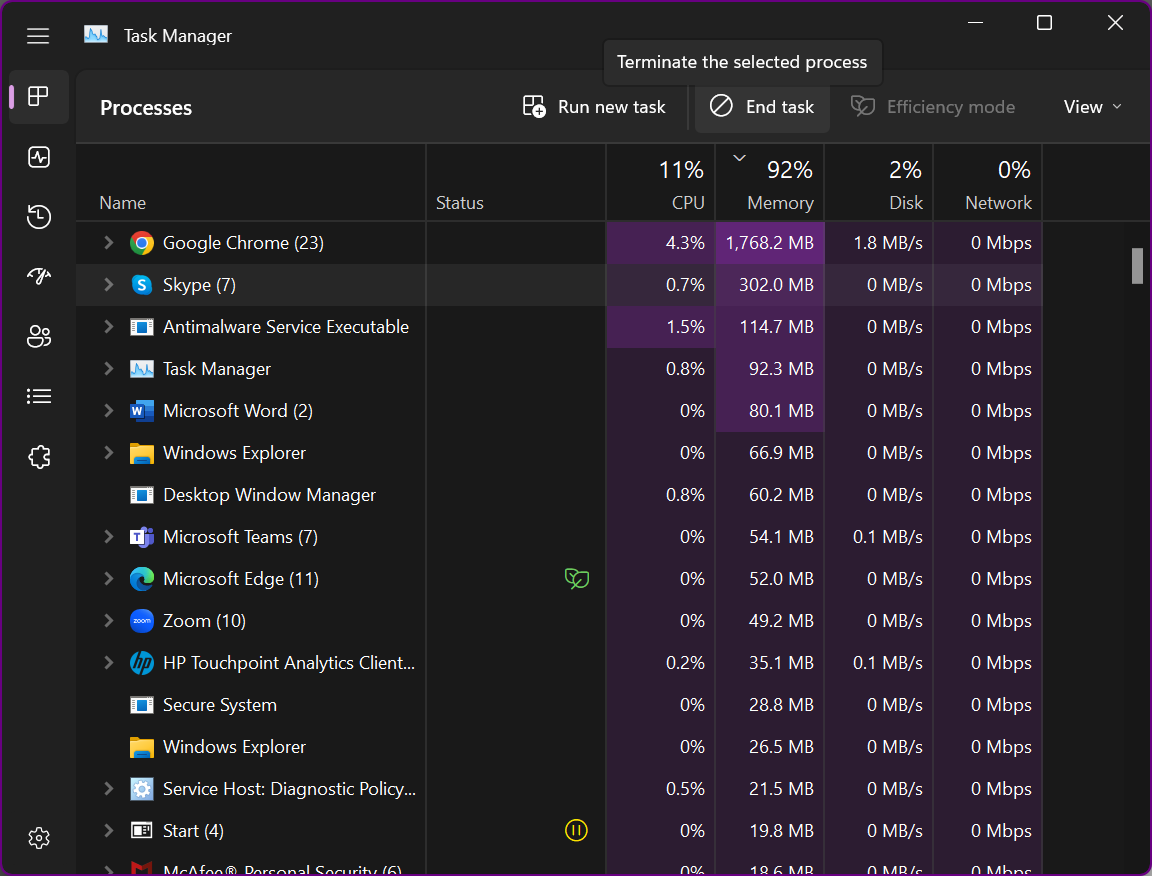1152x876 pixels.
Task: Open Task Manager settings via the gear
Action: (38, 838)
